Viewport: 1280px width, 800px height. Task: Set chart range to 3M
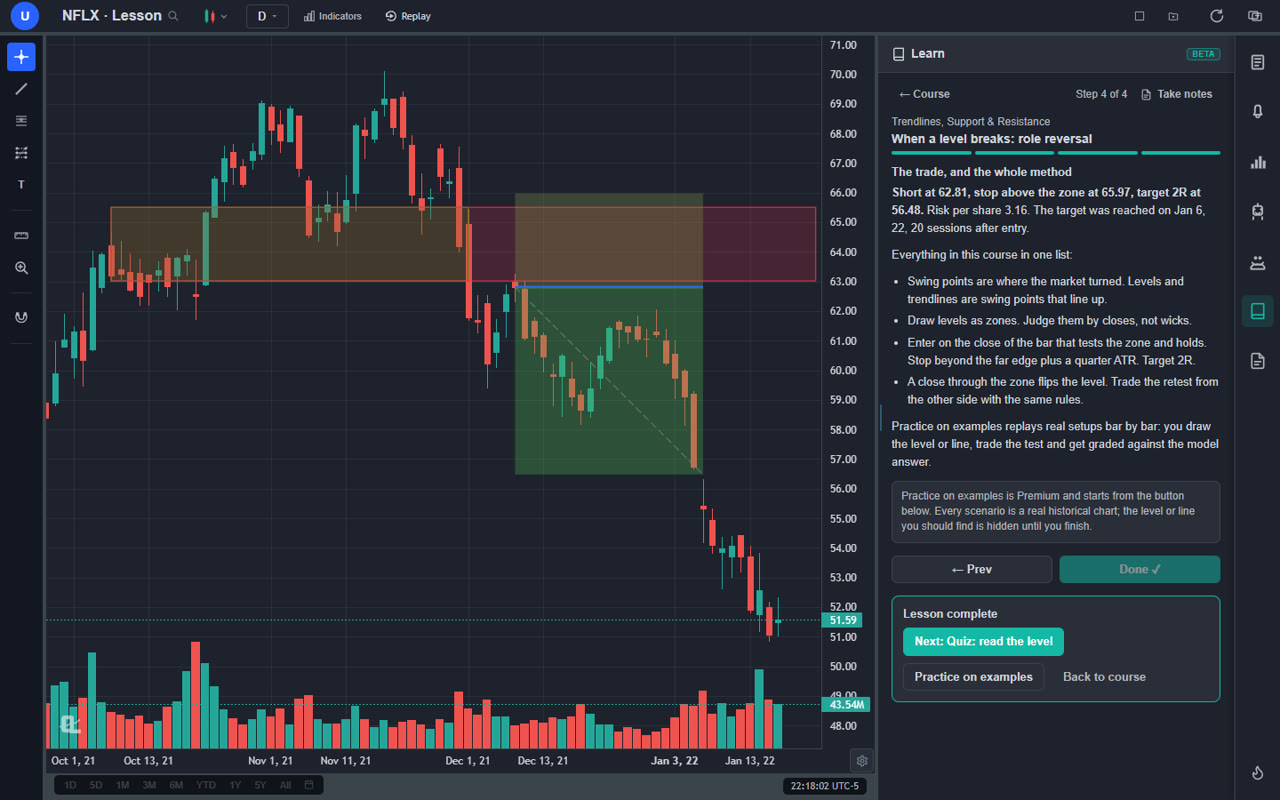coord(149,785)
